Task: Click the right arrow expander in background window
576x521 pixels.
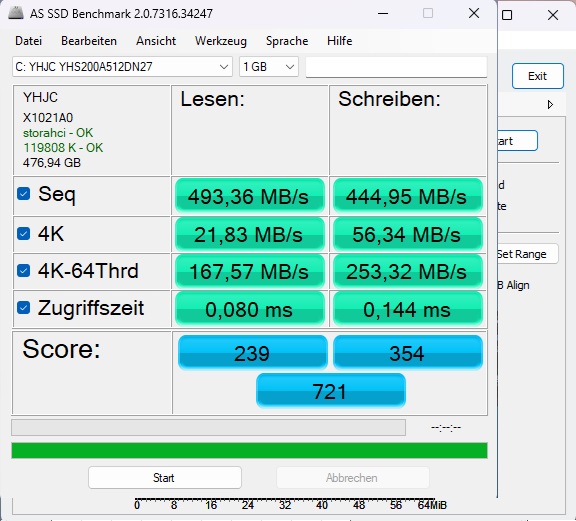Action: [550, 105]
